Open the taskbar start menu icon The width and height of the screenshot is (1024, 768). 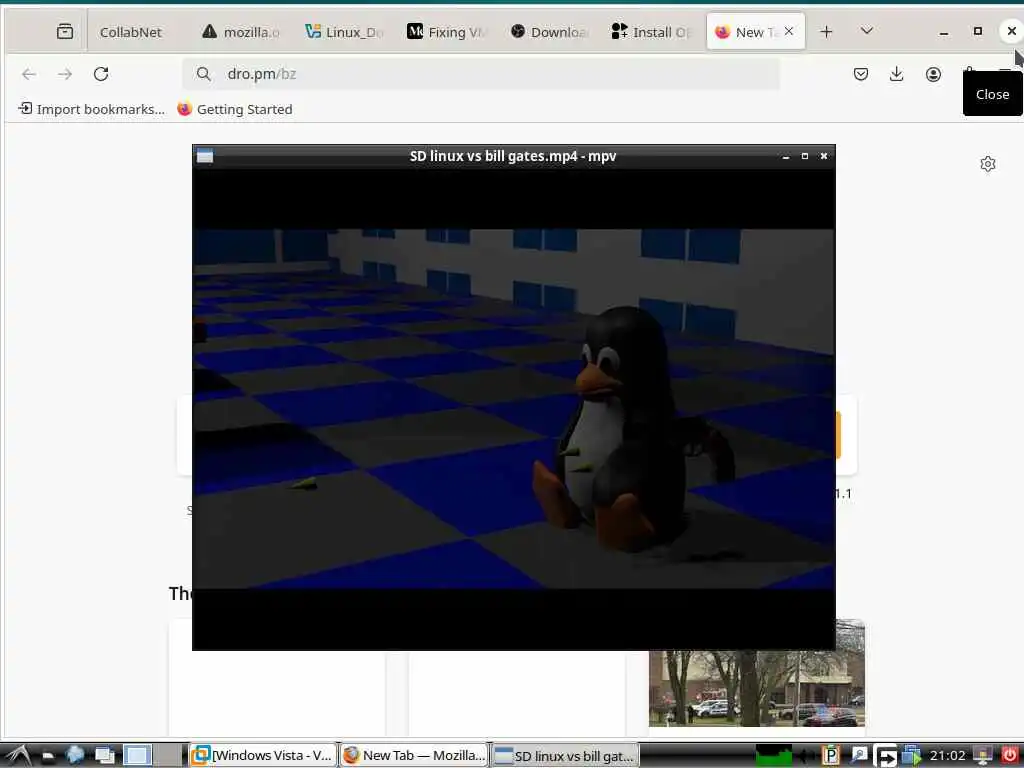click(x=18, y=756)
